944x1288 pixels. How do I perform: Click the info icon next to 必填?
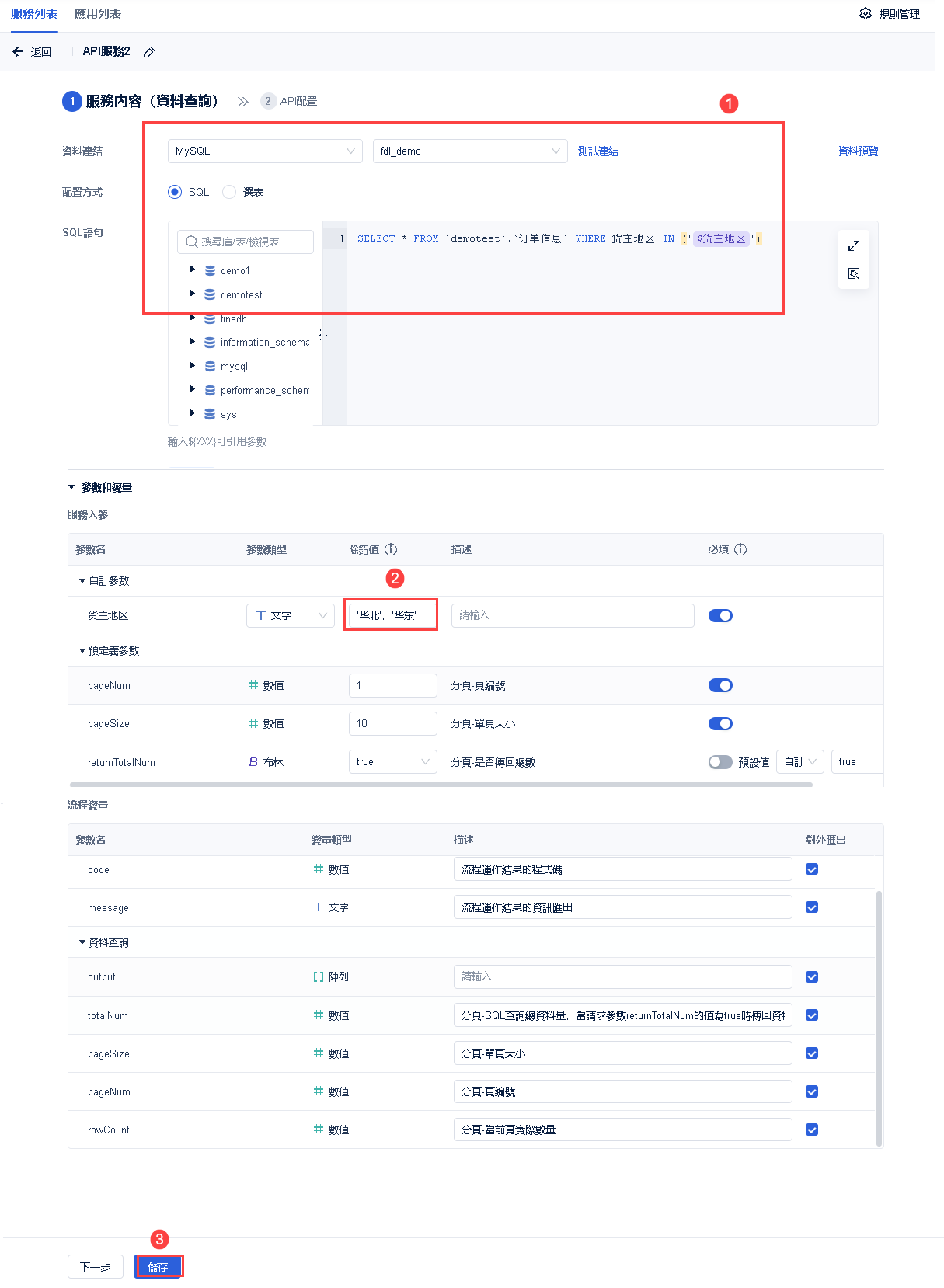point(740,549)
